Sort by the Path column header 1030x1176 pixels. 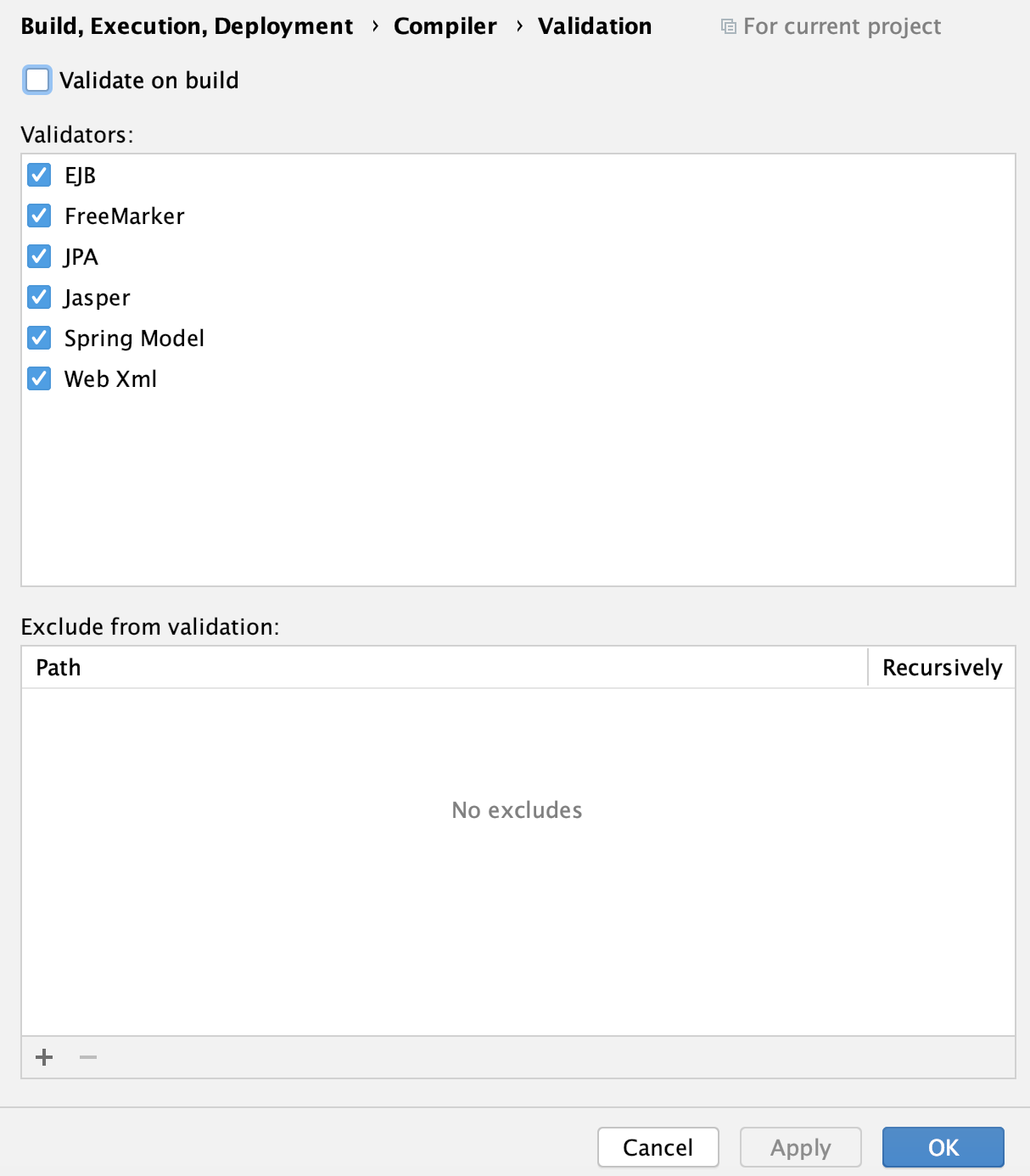coord(57,668)
